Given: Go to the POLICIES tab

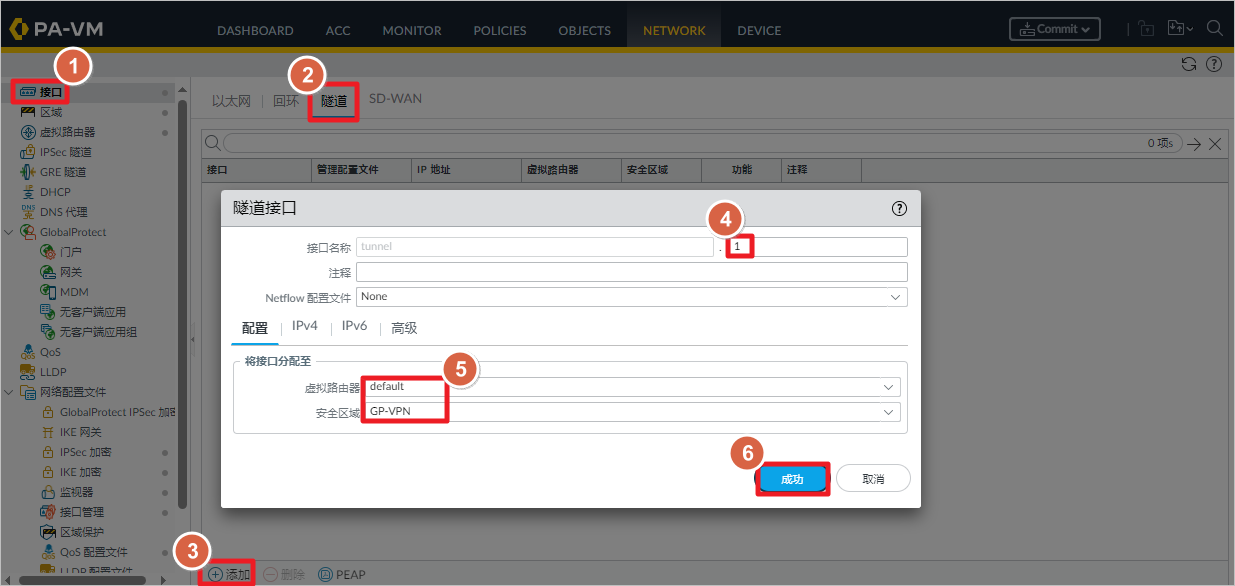Looking at the screenshot, I should coord(499,30).
